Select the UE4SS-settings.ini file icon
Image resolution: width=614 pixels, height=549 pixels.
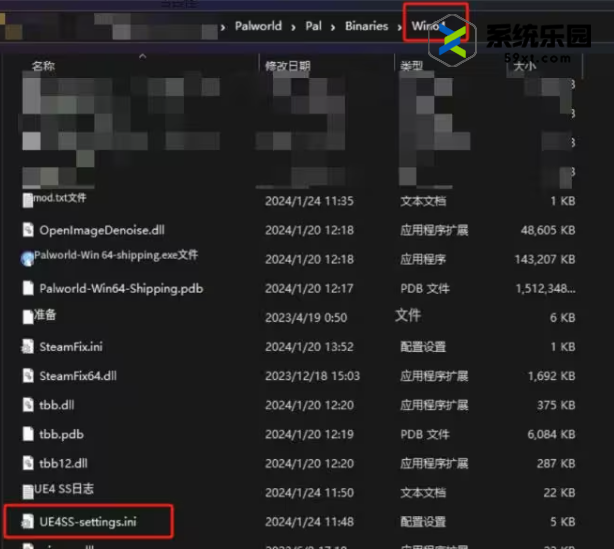click(28, 521)
